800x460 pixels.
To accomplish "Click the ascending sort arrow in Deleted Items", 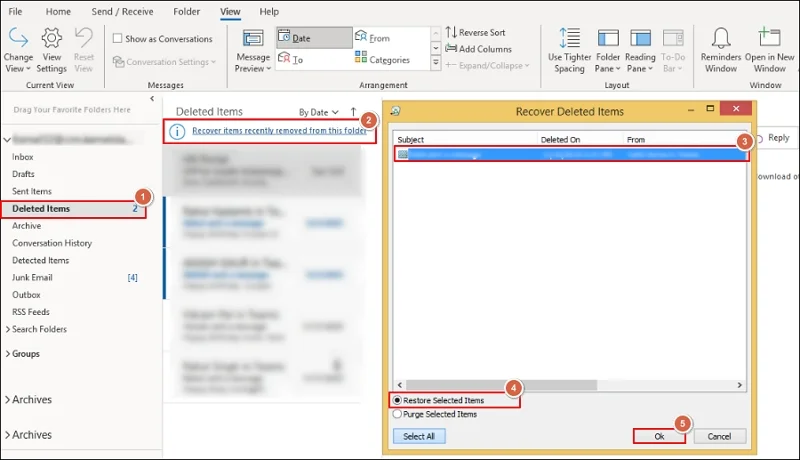I will click(x=353, y=112).
